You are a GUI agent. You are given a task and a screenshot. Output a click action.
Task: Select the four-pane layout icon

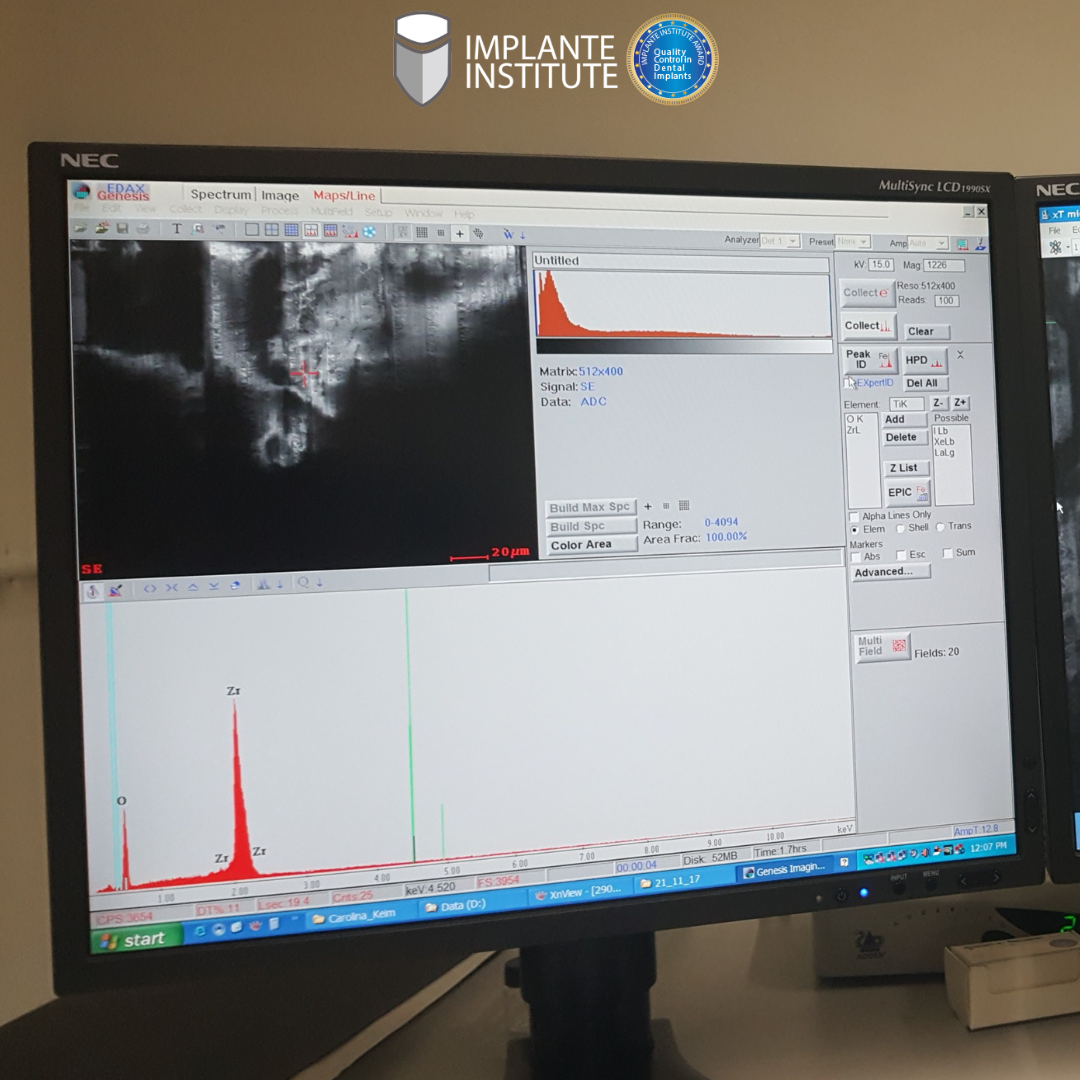(271, 230)
